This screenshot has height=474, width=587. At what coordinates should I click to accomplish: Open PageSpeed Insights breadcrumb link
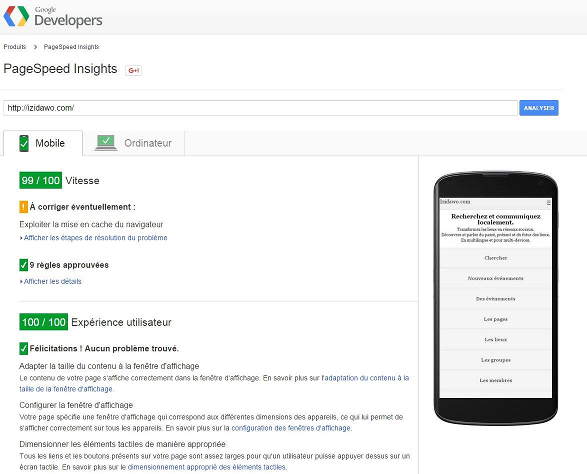(x=71, y=47)
